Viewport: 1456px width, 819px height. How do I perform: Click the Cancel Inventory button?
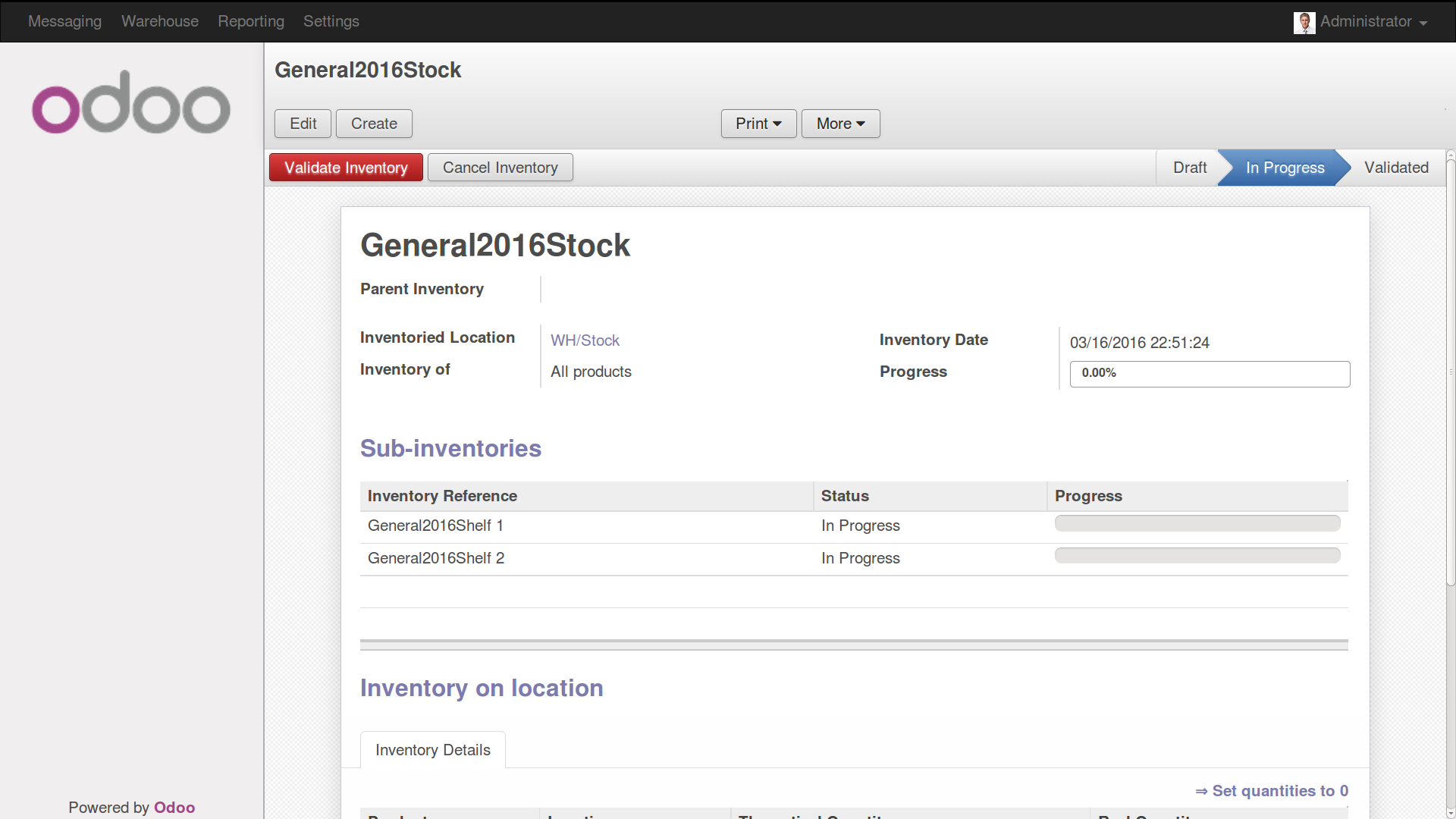[x=500, y=168]
